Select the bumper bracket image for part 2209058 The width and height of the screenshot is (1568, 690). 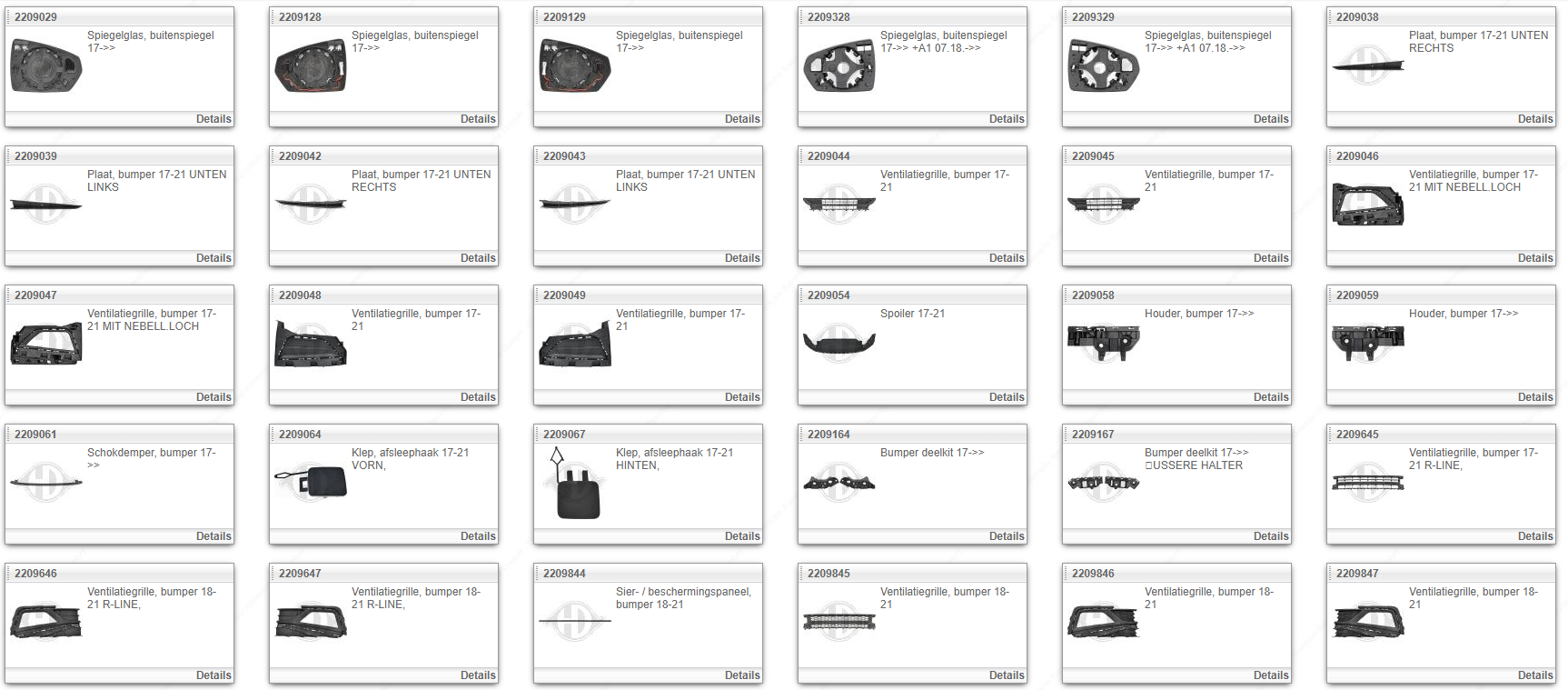(x=1103, y=343)
